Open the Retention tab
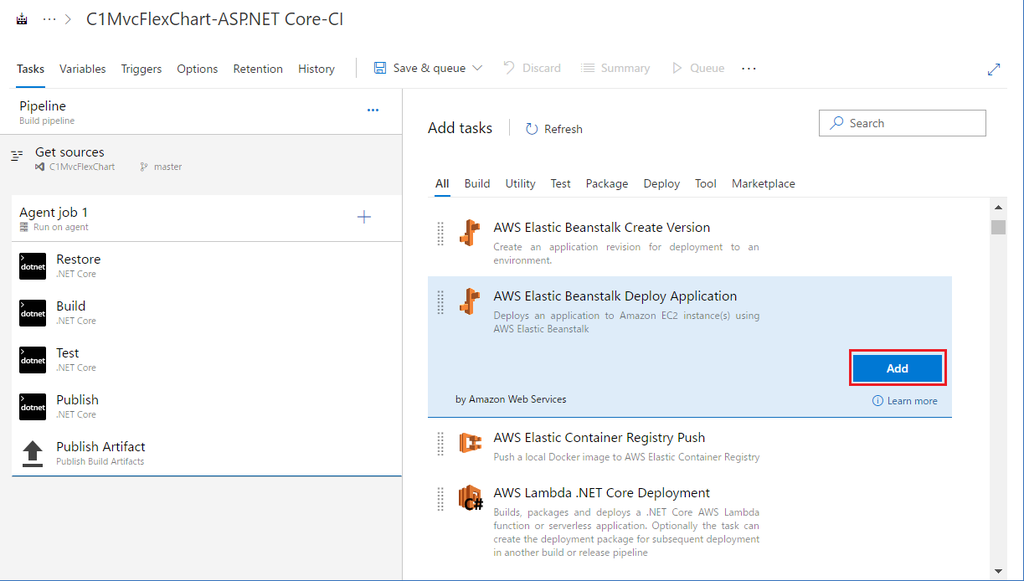1024x581 pixels. [258, 69]
